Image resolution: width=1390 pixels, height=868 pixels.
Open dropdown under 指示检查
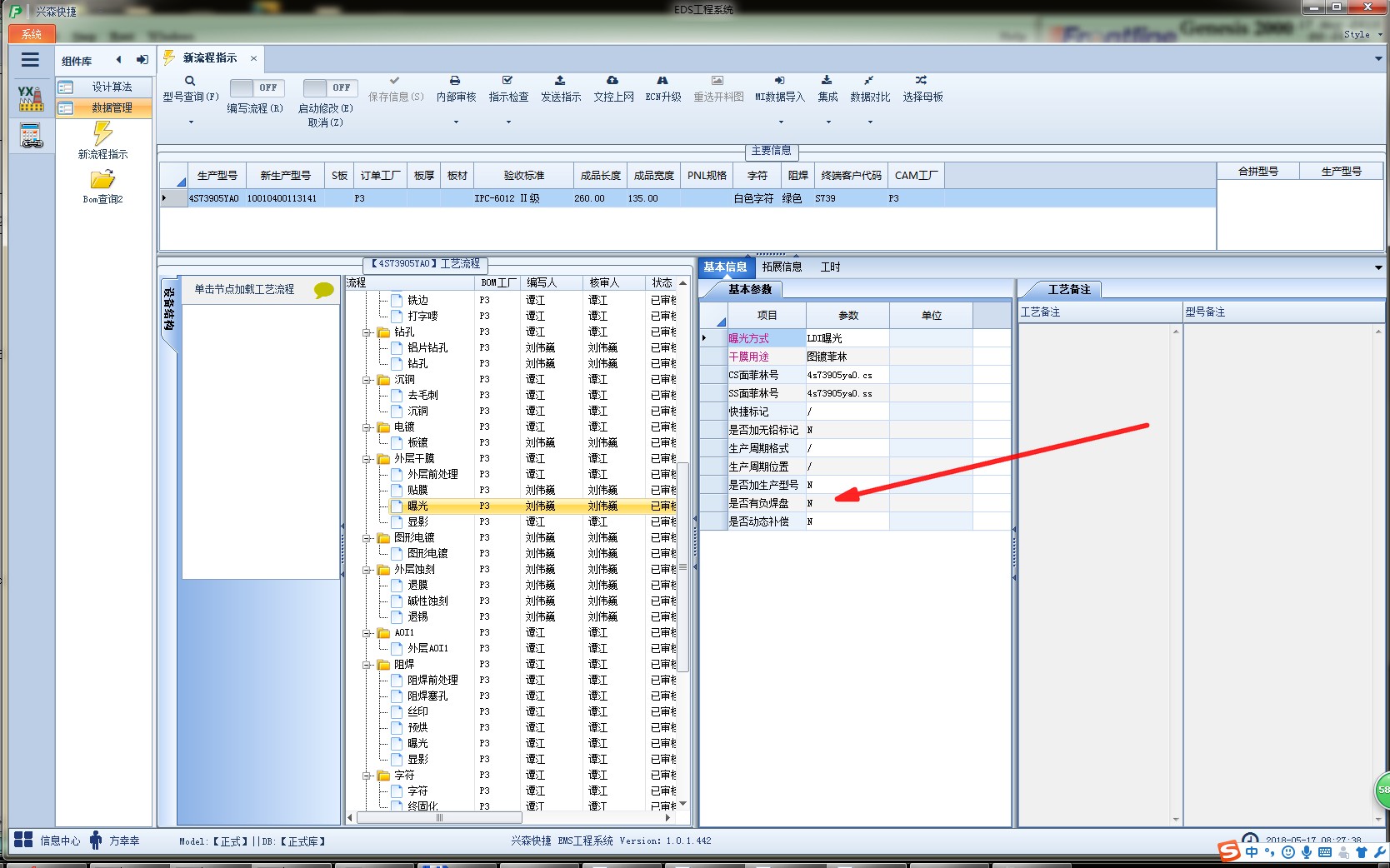(508, 122)
